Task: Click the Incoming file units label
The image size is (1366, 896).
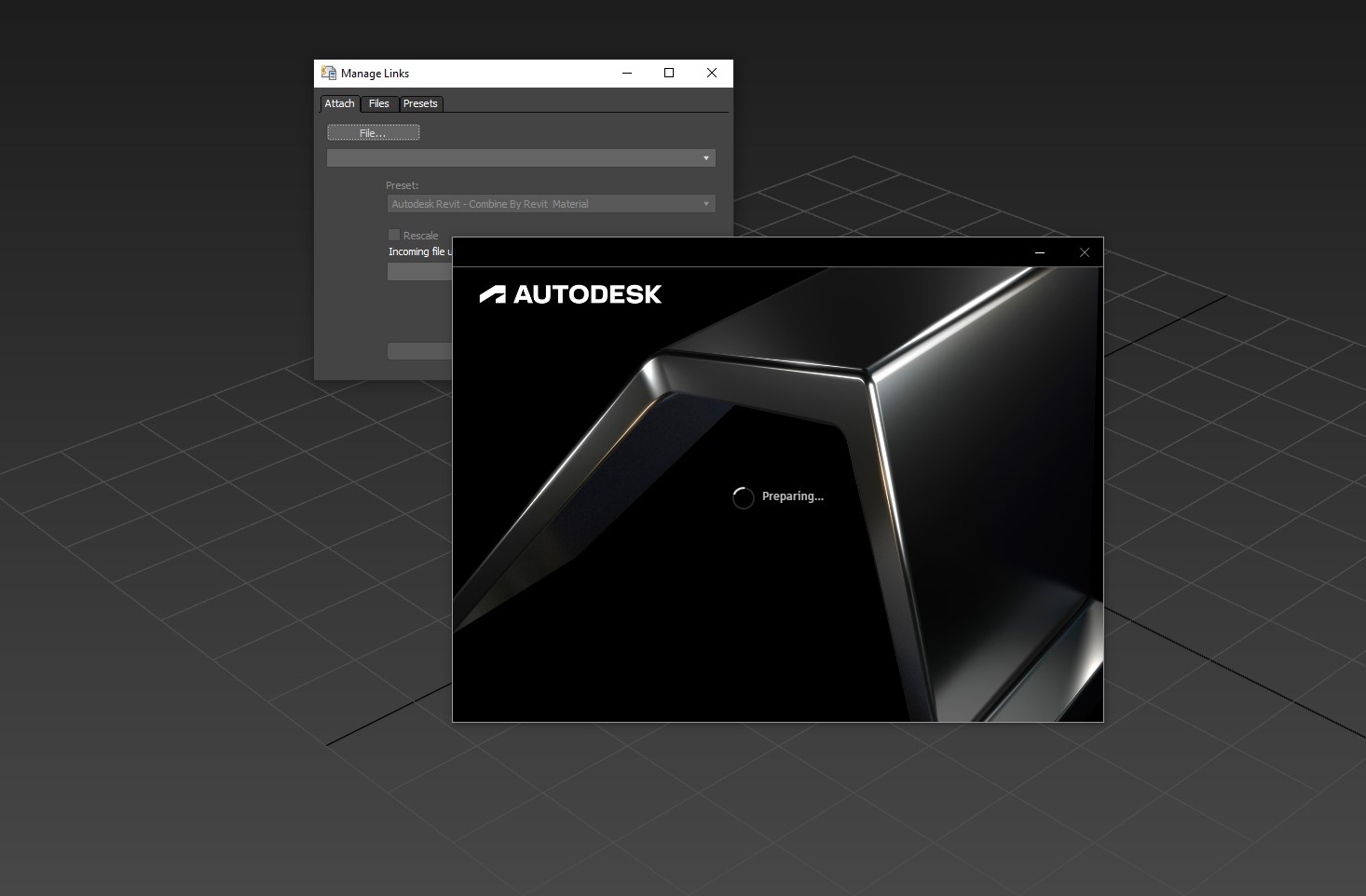Action: 420,251
